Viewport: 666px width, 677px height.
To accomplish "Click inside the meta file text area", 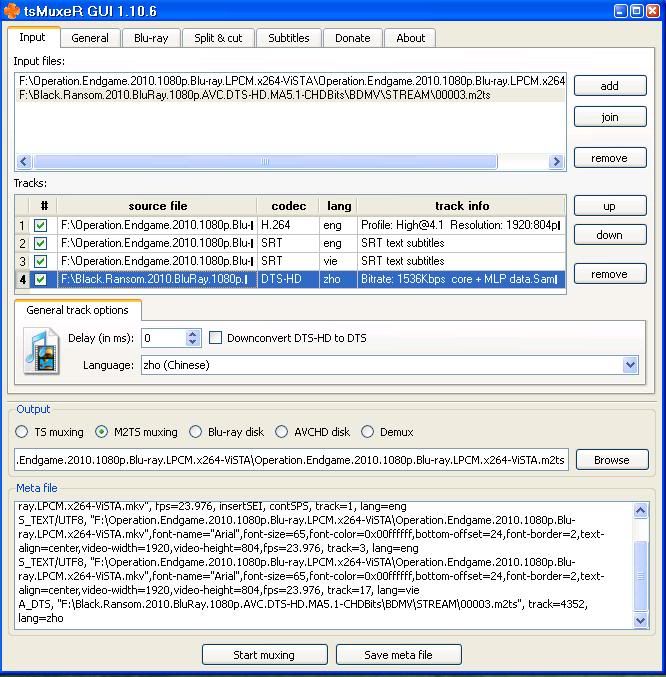I will [325, 566].
